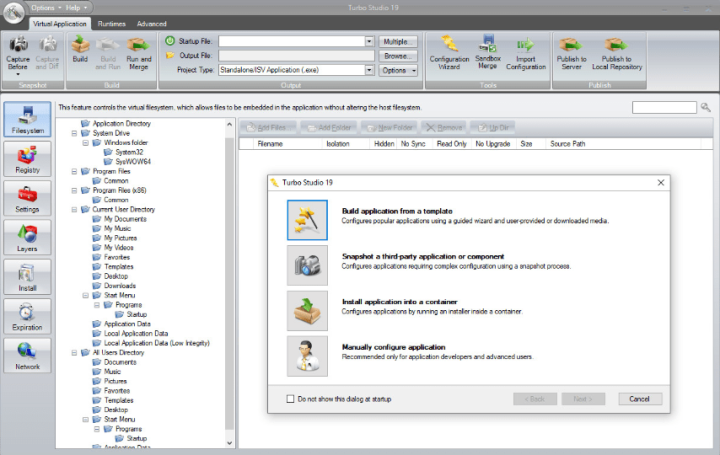
Task: Click inside the Output File field
Action: pyautogui.click(x=296, y=56)
